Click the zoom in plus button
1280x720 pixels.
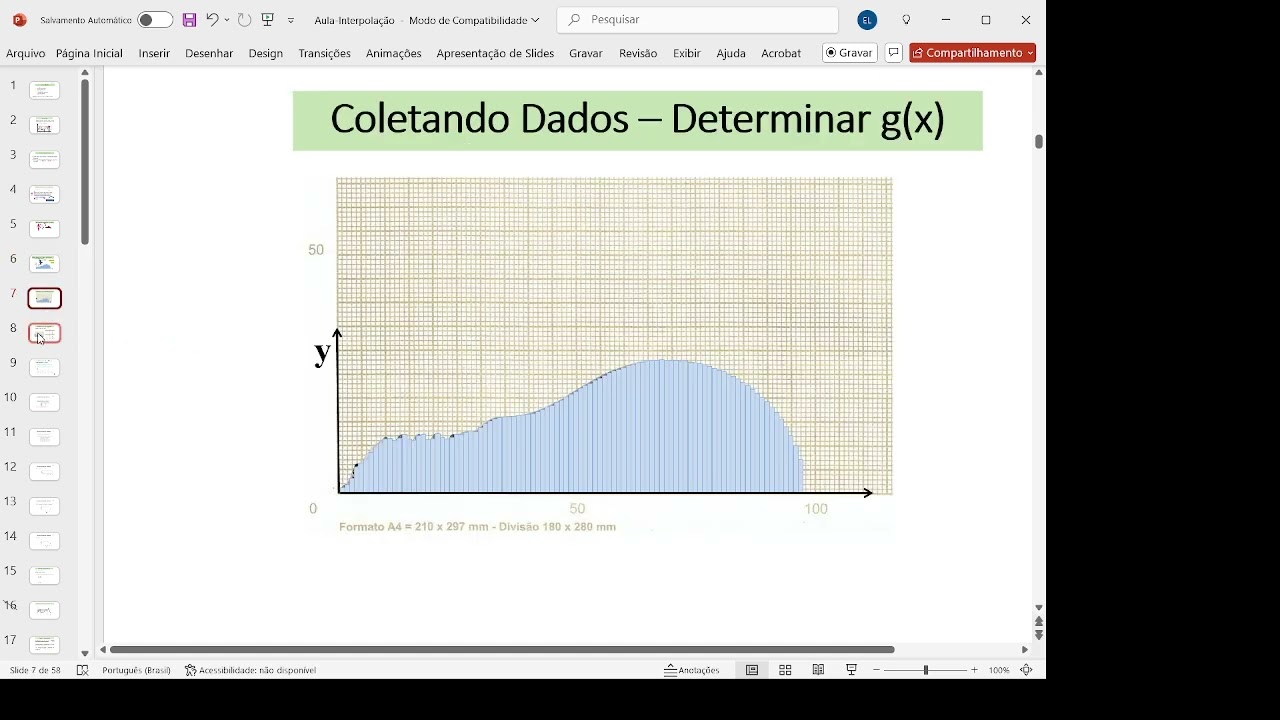[975, 670]
